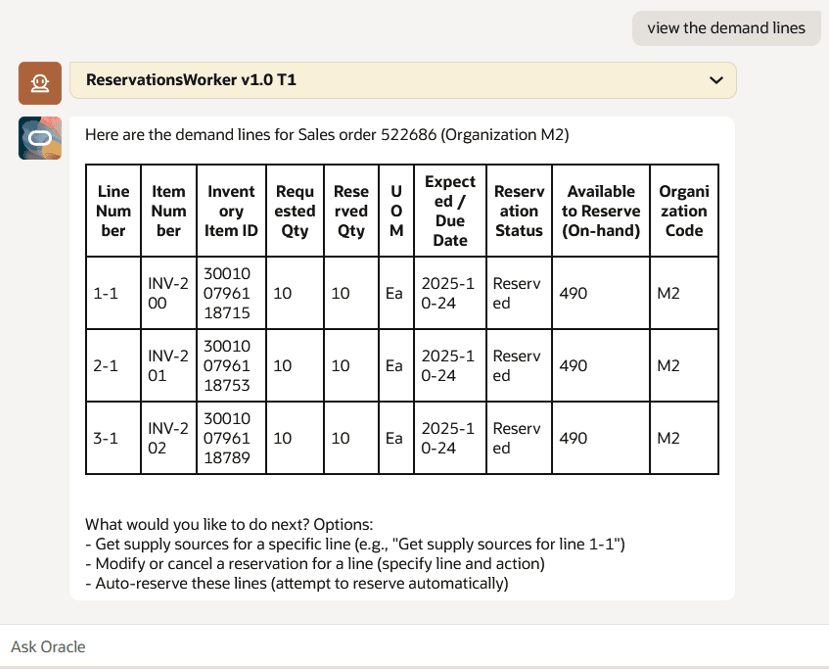Click the Oracle assistant avatar icon
Image resolution: width=829 pixels, height=669 pixels.
tap(39, 137)
